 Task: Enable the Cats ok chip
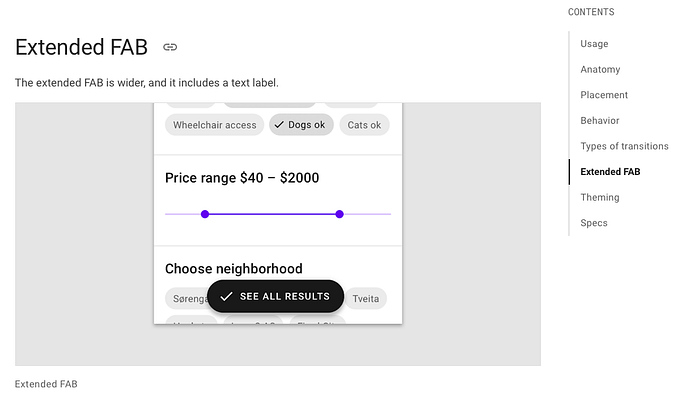click(x=364, y=125)
